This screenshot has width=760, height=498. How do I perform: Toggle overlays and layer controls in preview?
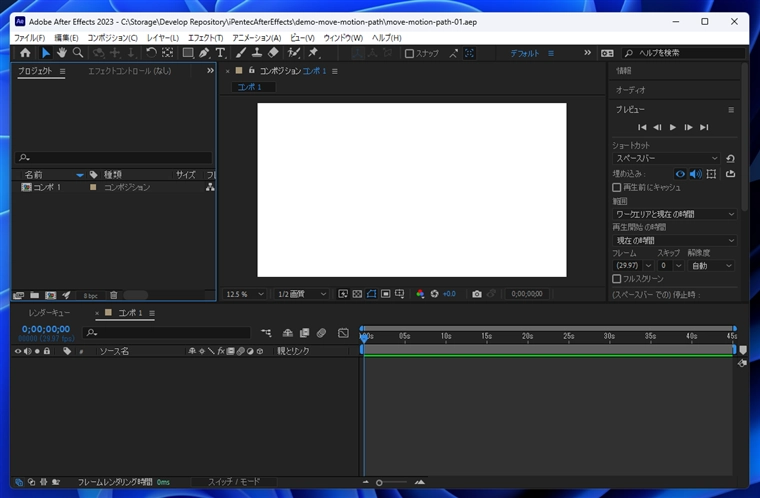(x=711, y=174)
